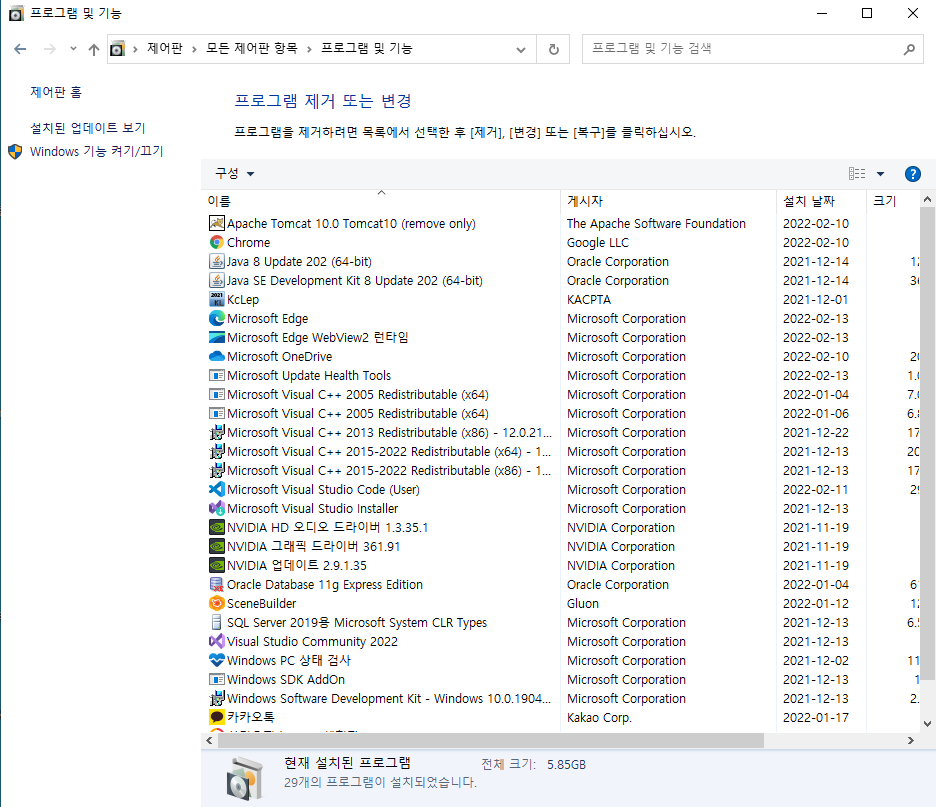Click the Apache Tomcat 10.0 program icon

(217, 223)
